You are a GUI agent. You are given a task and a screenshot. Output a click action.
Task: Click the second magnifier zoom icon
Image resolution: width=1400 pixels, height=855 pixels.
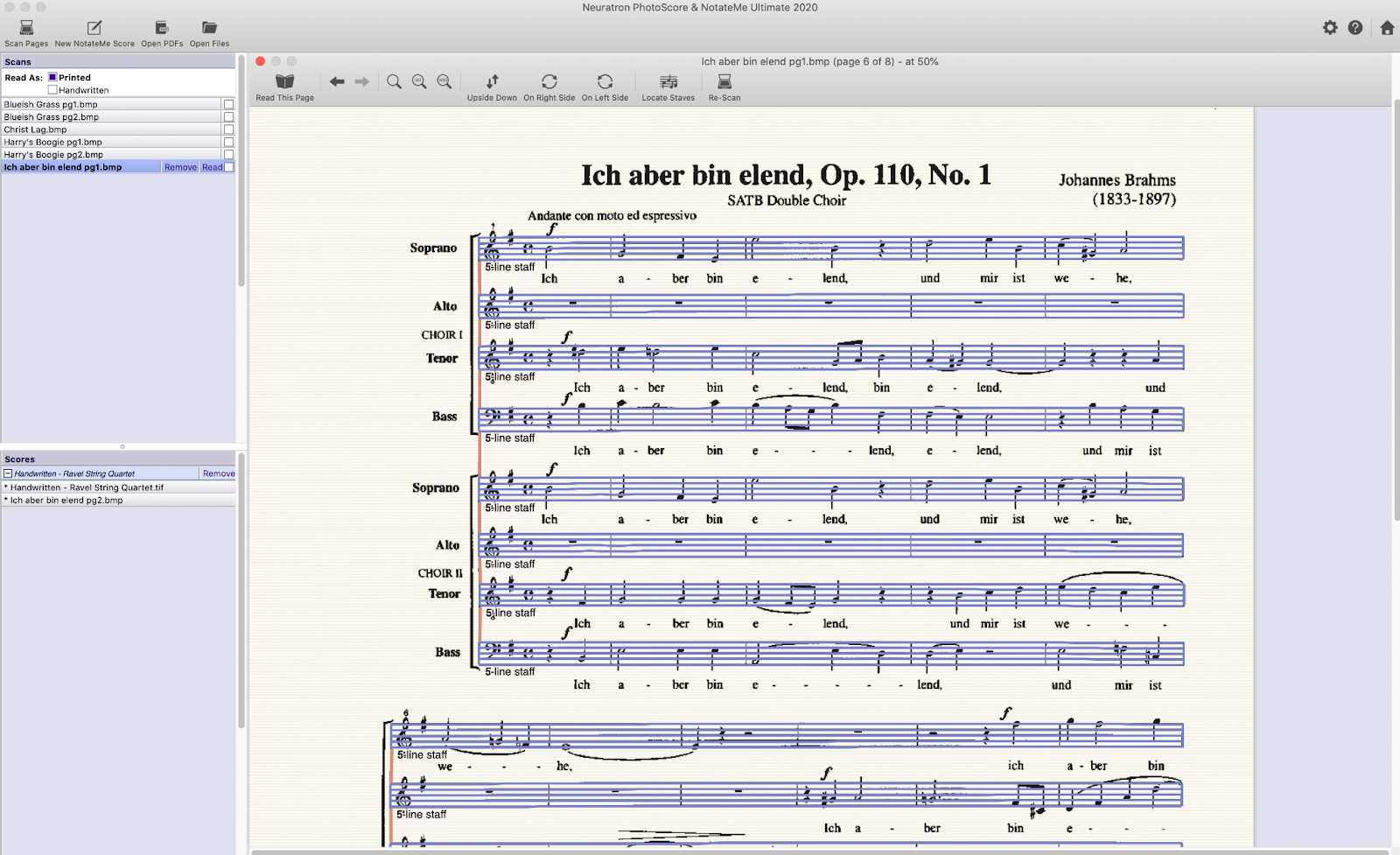pos(419,81)
